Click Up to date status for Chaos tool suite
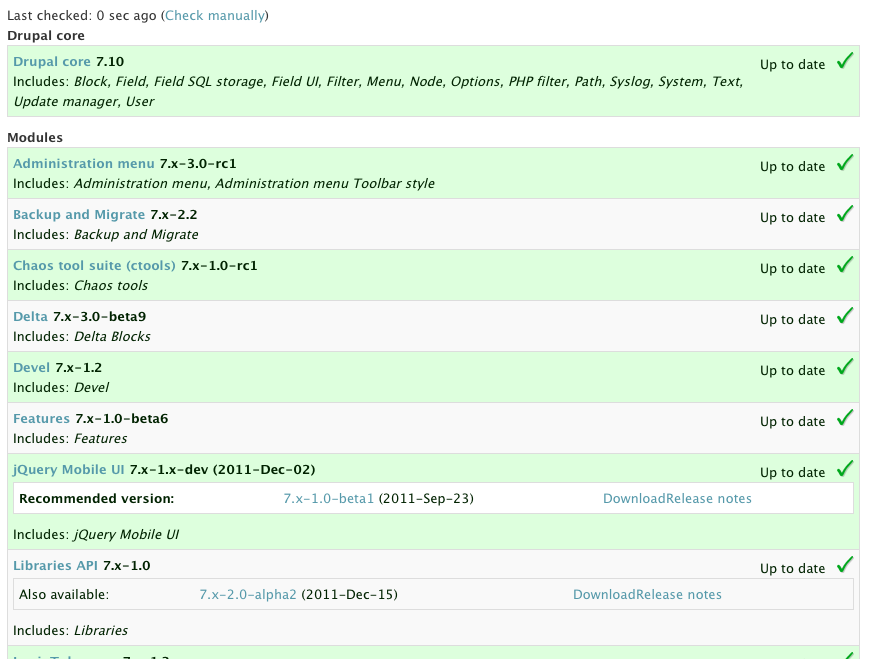This screenshot has width=875, height=659. pos(792,269)
